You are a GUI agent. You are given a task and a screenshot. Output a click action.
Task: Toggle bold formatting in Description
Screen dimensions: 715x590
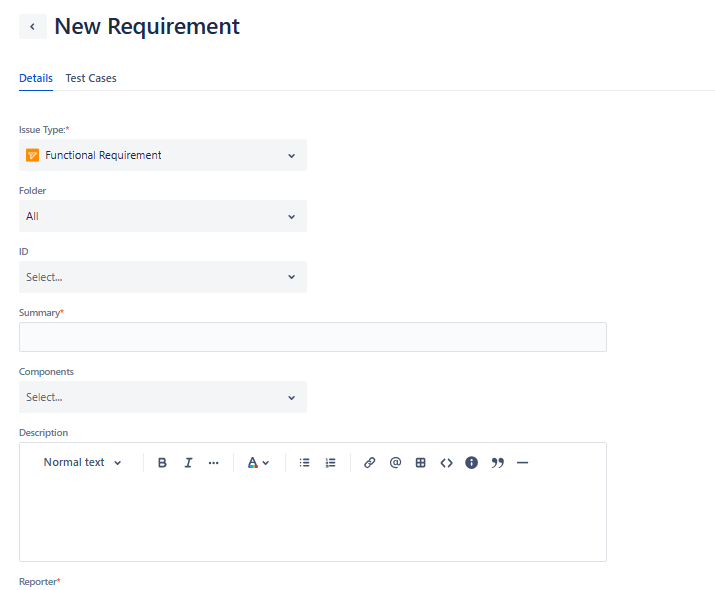click(162, 463)
